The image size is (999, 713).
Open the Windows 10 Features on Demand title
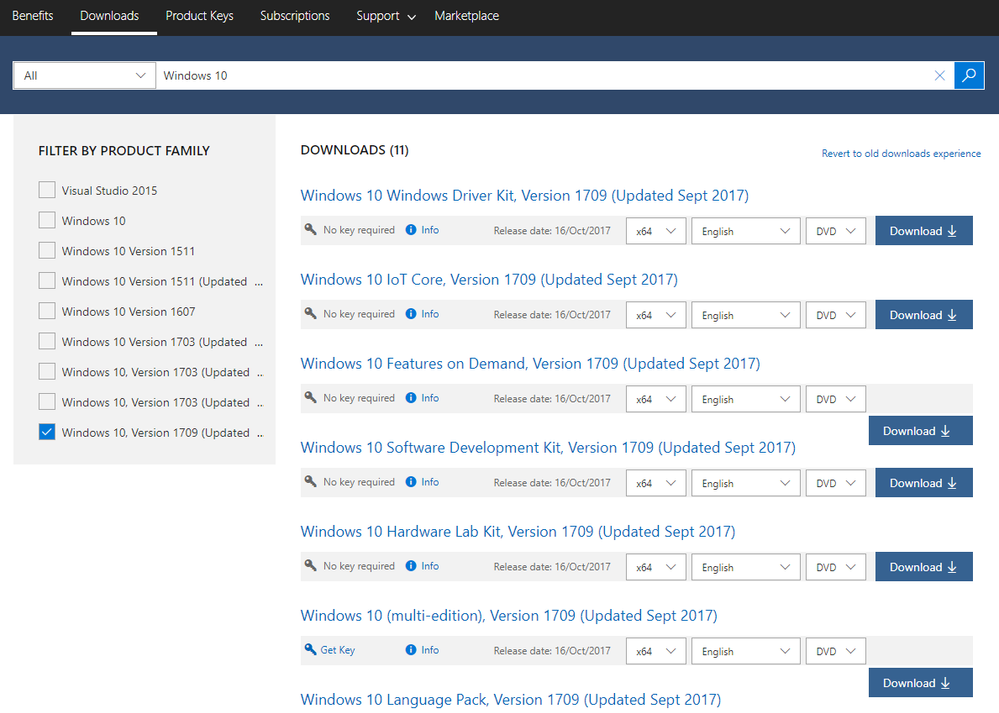click(x=530, y=364)
